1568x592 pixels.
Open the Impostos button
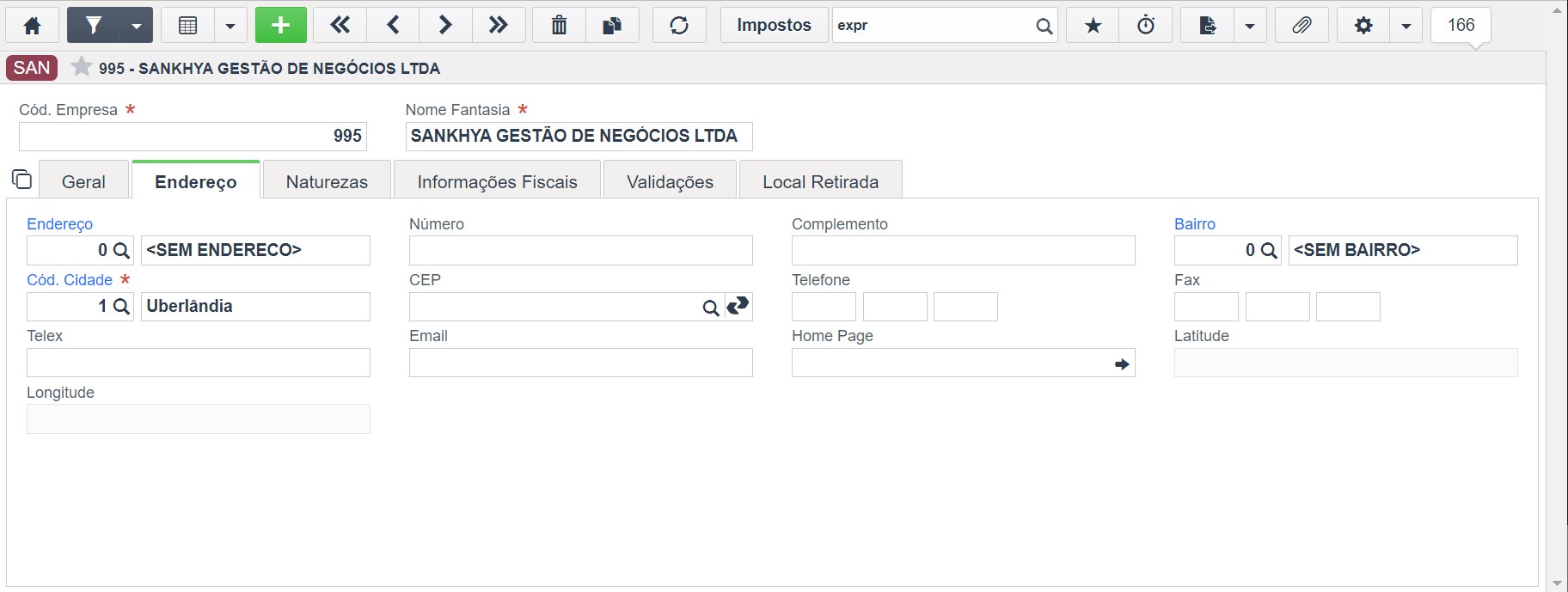pos(774,26)
